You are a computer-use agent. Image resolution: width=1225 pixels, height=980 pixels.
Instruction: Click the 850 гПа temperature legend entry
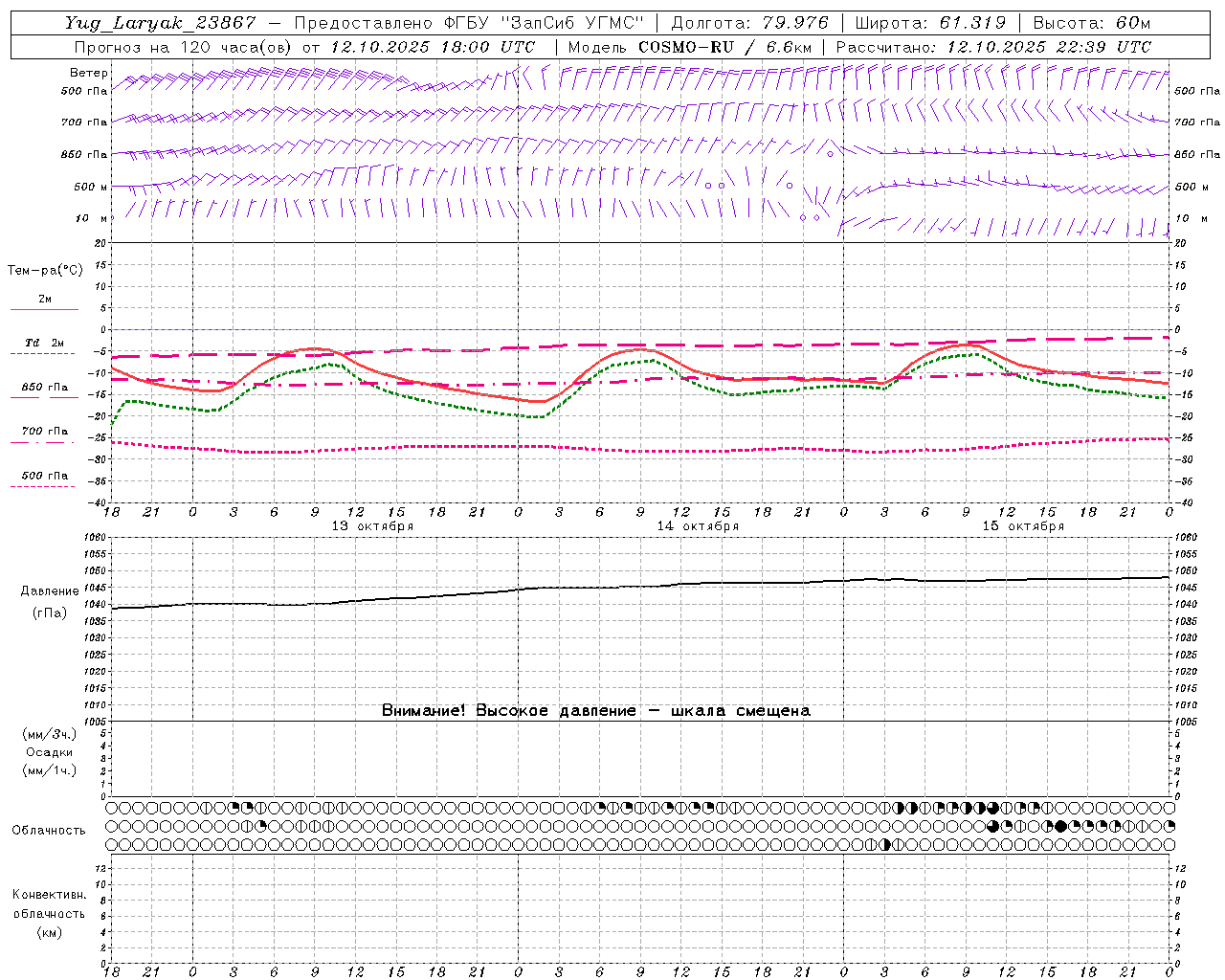[45, 388]
